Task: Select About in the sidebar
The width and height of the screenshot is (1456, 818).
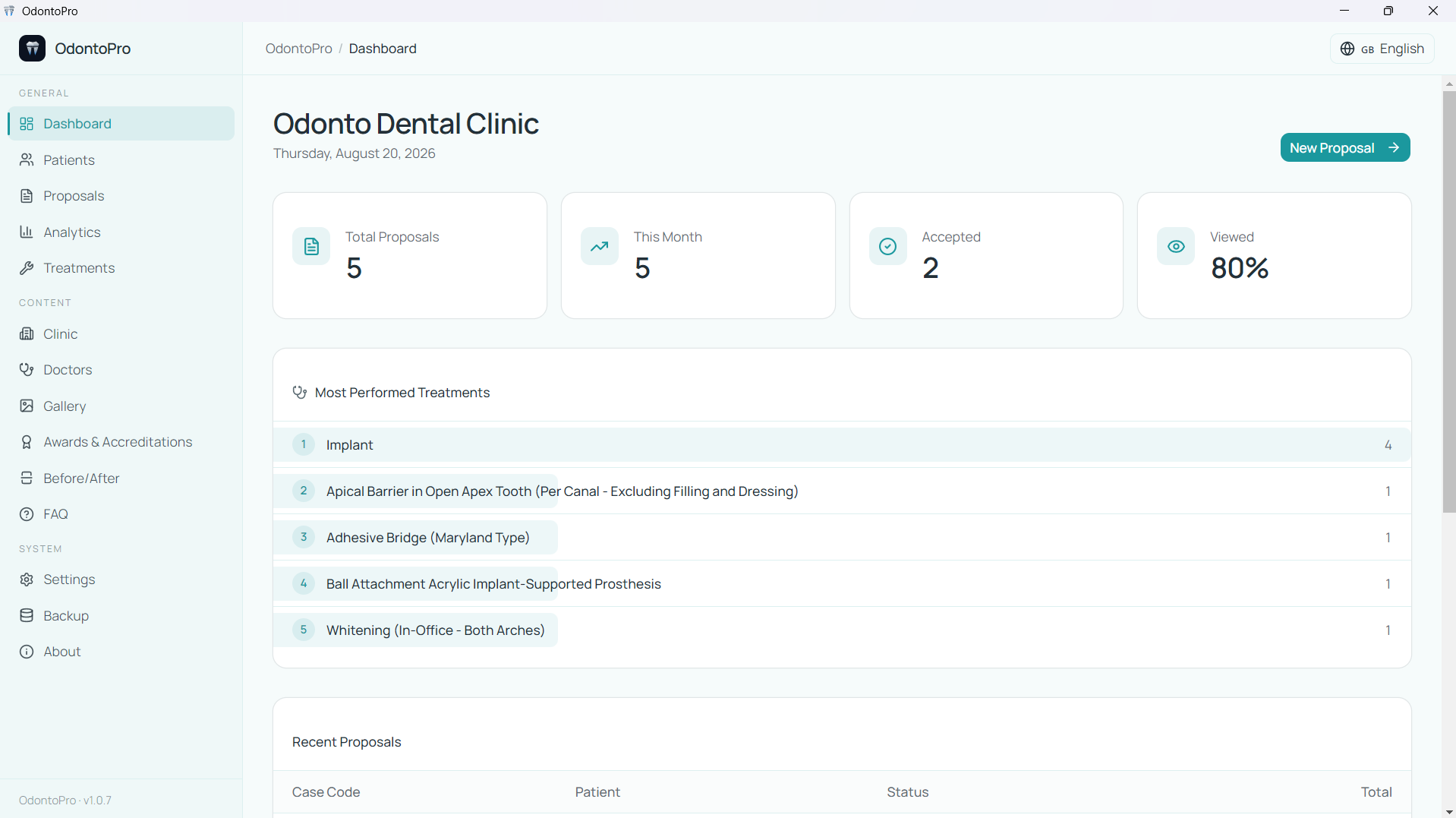Action: pyautogui.click(x=121, y=652)
